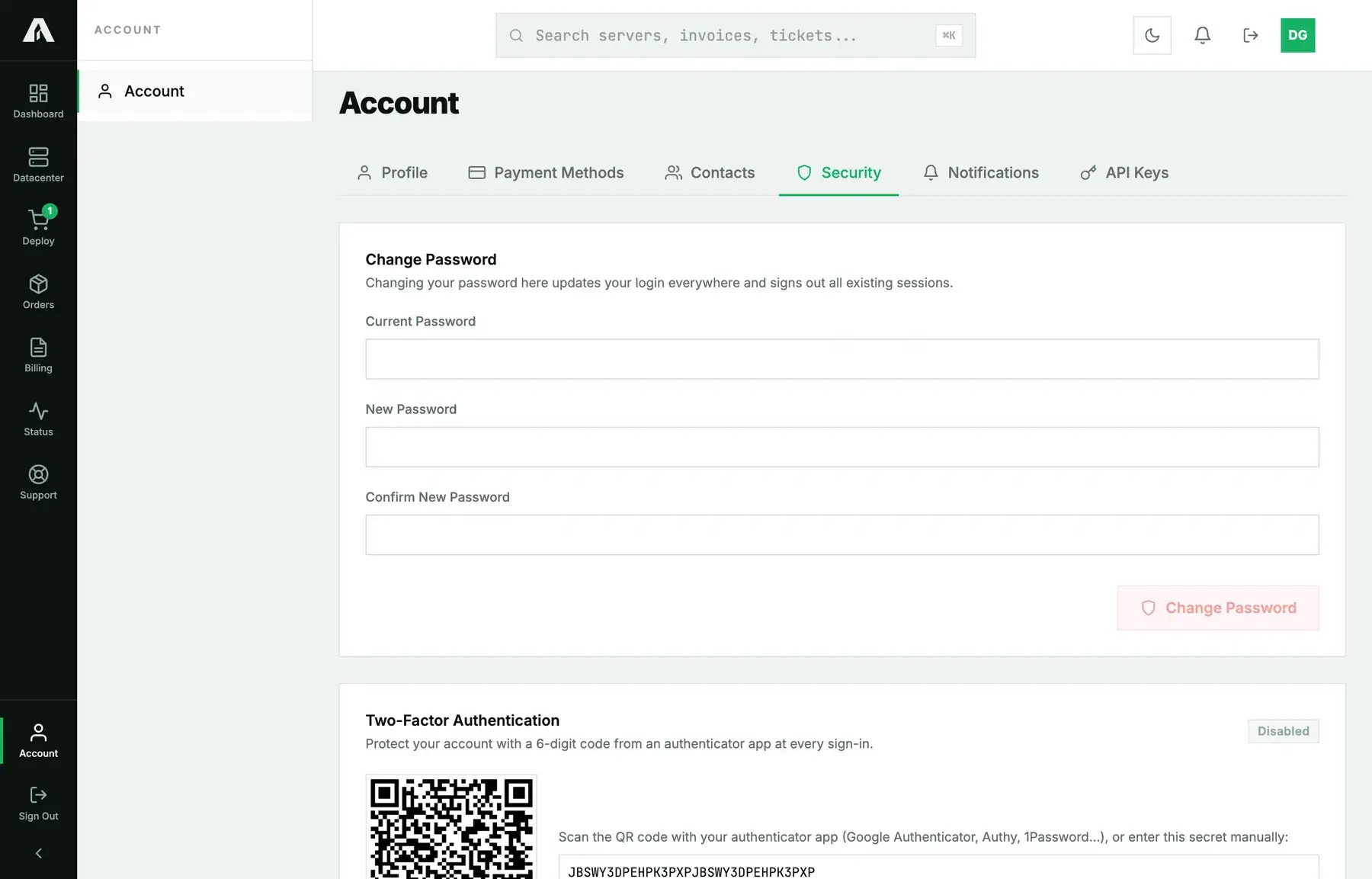This screenshot has width=1372, height=879.
Task: View the Orders section
Action: (x=38, y=292)
